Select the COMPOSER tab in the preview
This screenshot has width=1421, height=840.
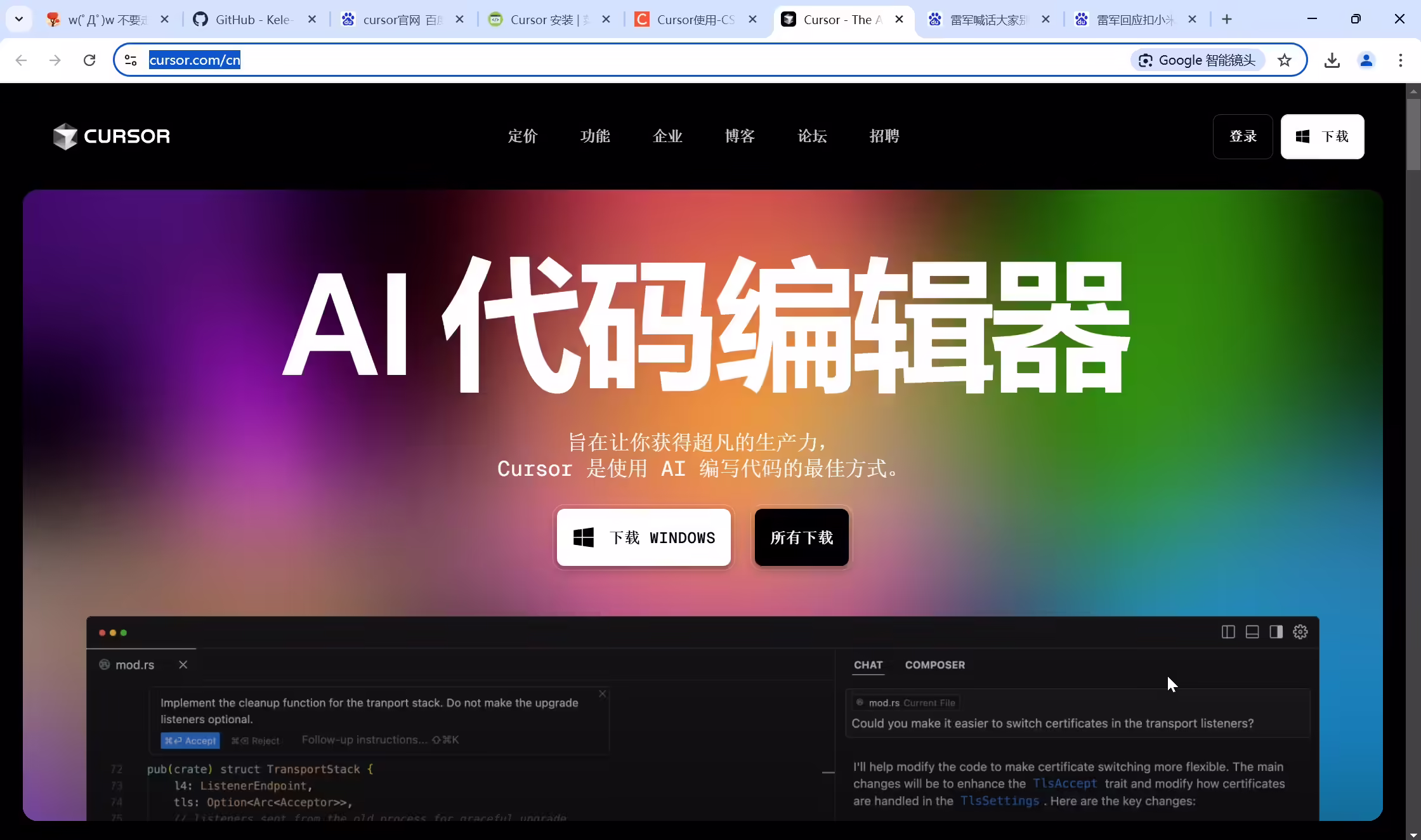click(x=935, y=665)
